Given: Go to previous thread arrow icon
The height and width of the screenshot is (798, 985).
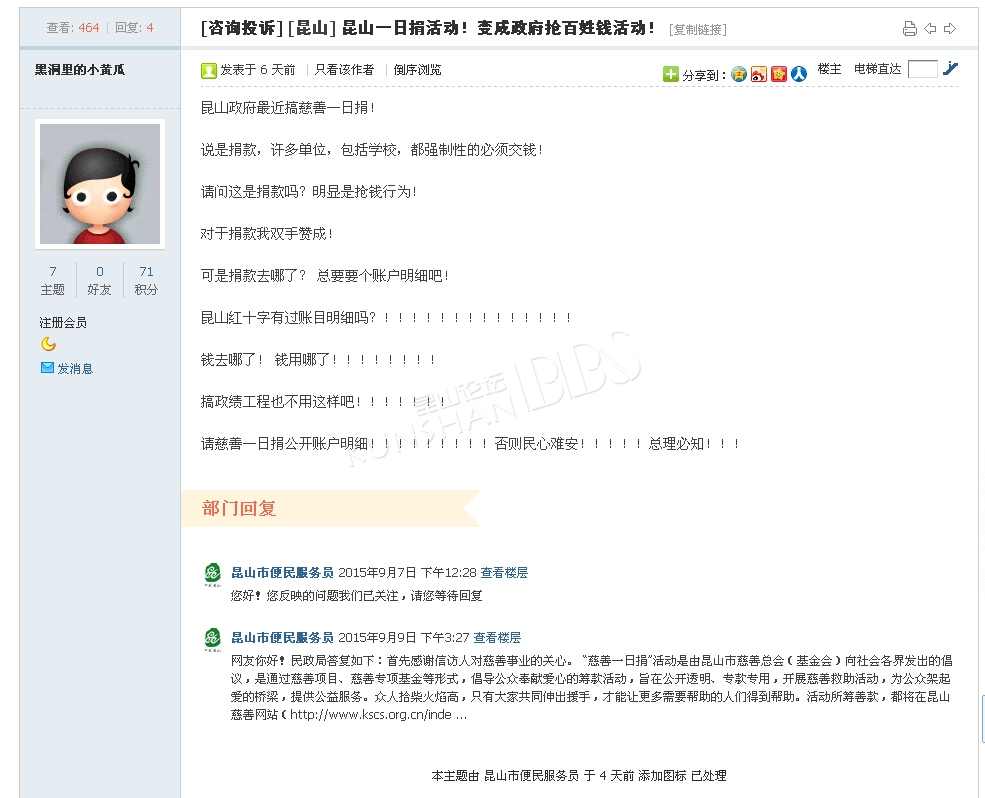Looking at the screenshot, I should pos(930,28).
